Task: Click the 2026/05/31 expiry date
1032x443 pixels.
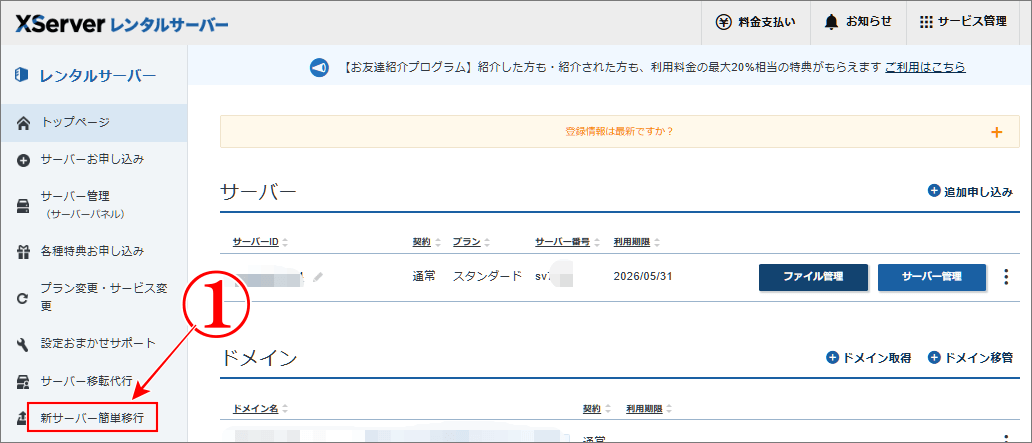Action: tap(642, 276)
